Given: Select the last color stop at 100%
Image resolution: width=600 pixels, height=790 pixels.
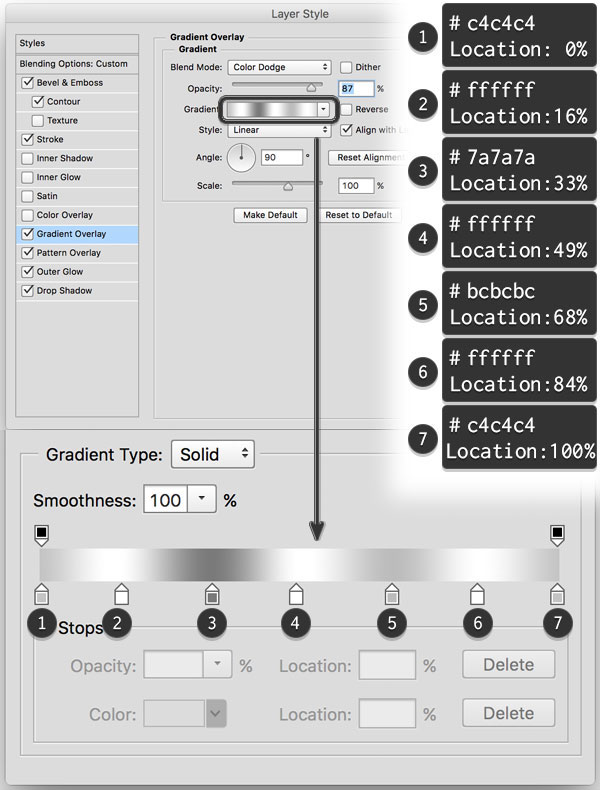Looking at the screenshot, I should [557, 594].
